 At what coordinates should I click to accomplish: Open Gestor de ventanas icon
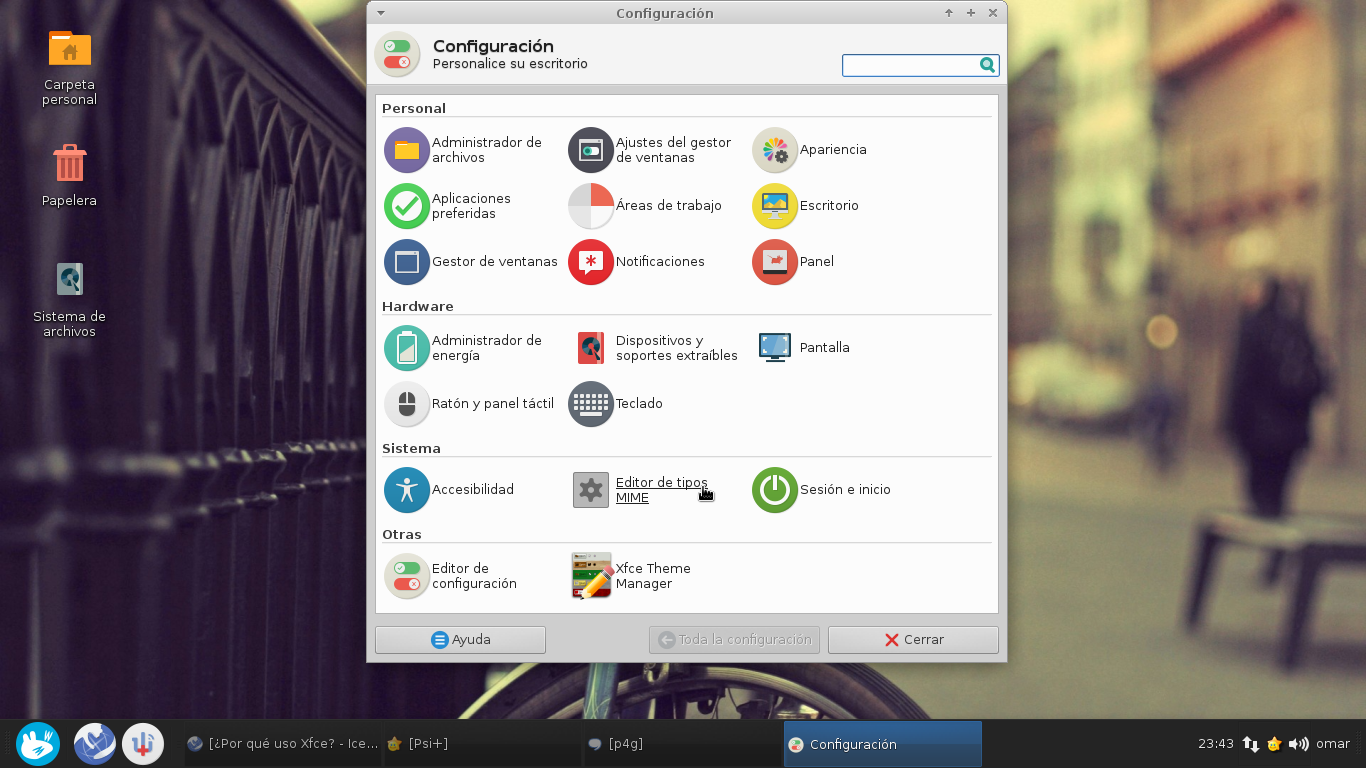(407, 262)
